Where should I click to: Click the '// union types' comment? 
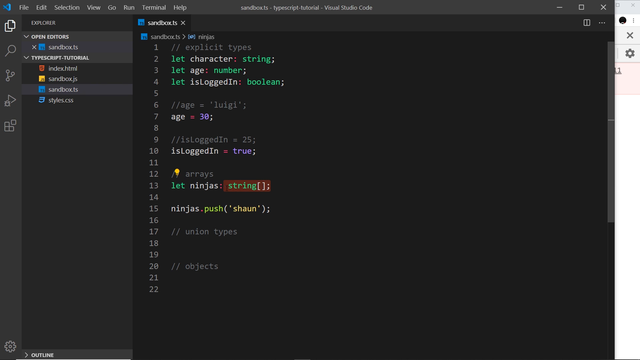[x=204, y=232]
